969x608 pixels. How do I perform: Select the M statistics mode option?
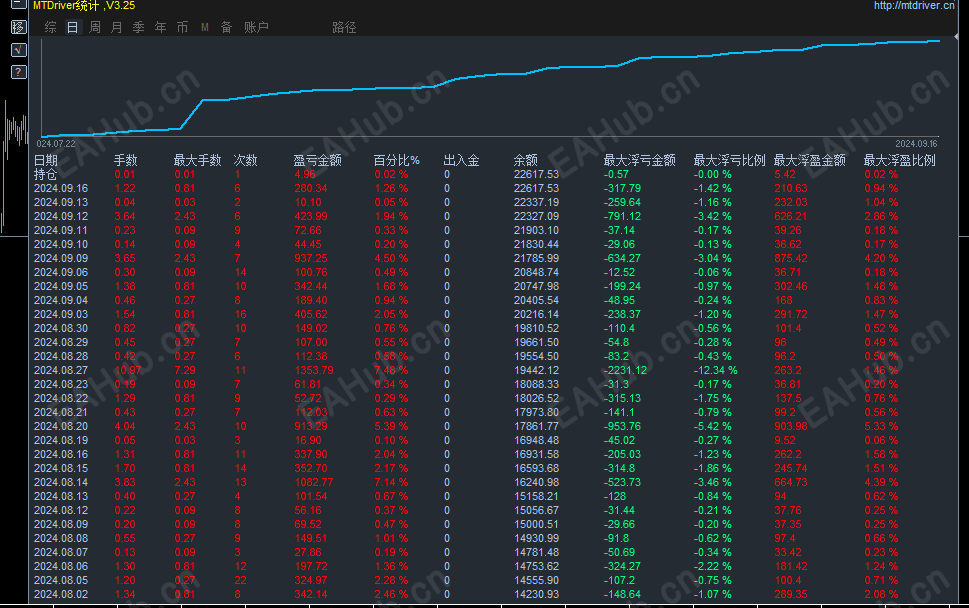tap(203, 28)
